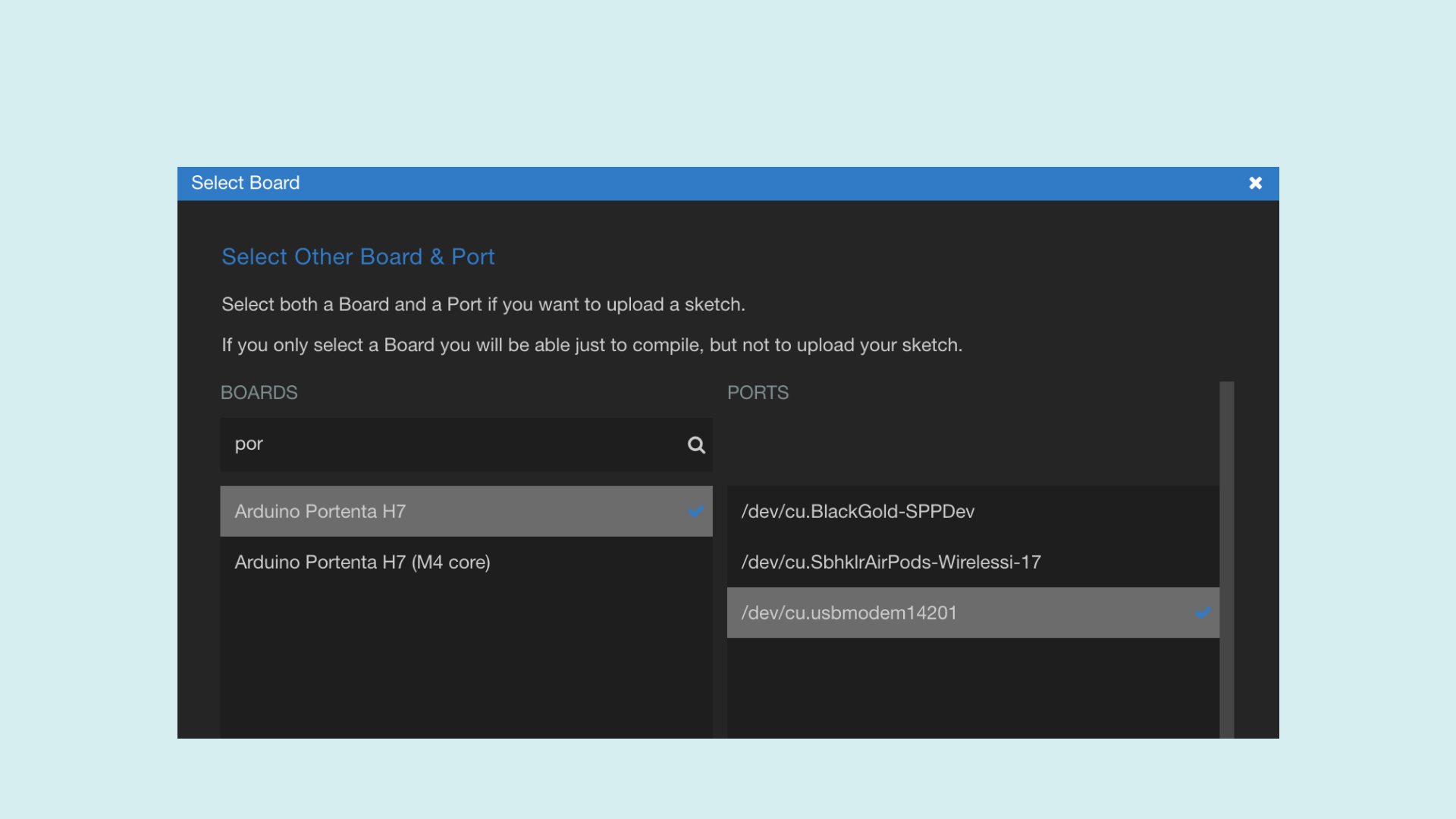Click the BOARDS column label
1456x819 pixels.
coord(259,393)
